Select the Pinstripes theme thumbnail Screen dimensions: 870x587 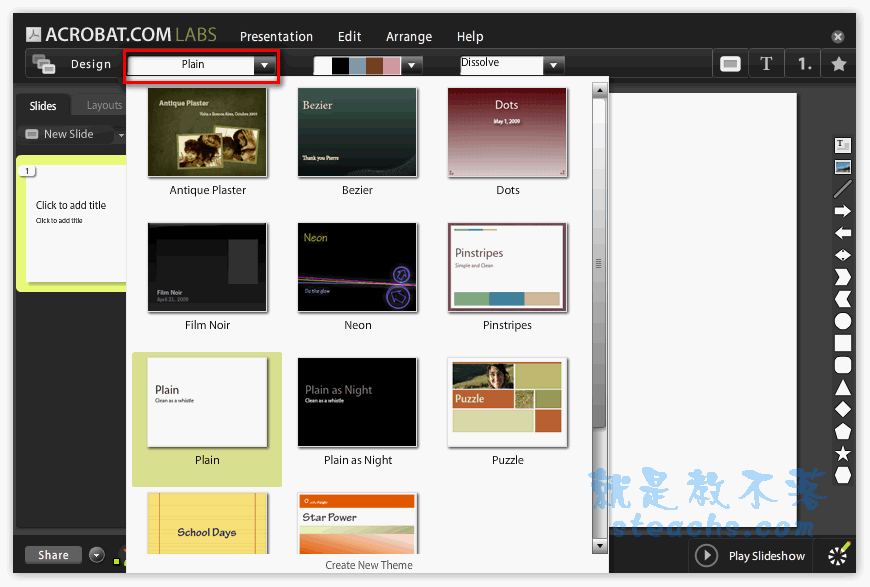point(507,267)
